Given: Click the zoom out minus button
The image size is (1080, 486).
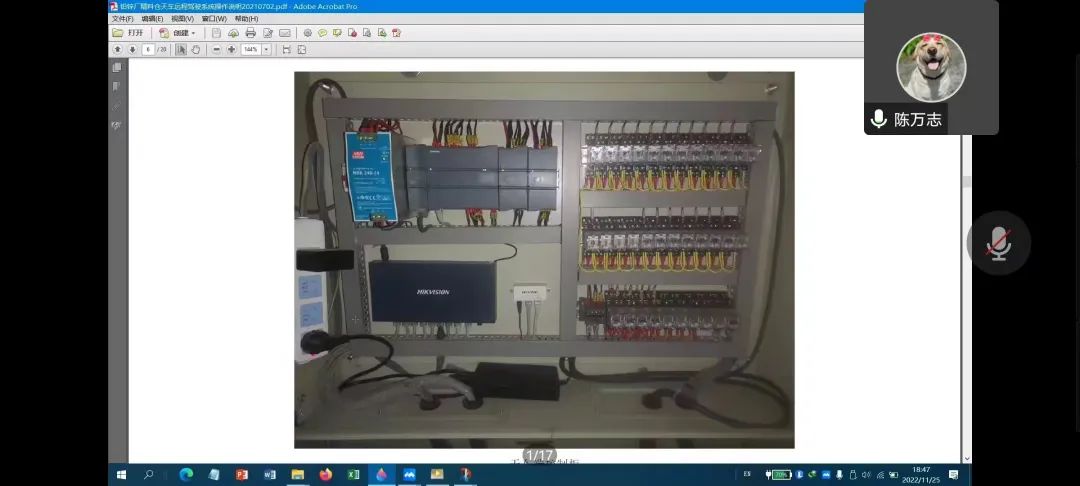Looking at the screenshot, I should pyautogui.click(x=216, y=49).
